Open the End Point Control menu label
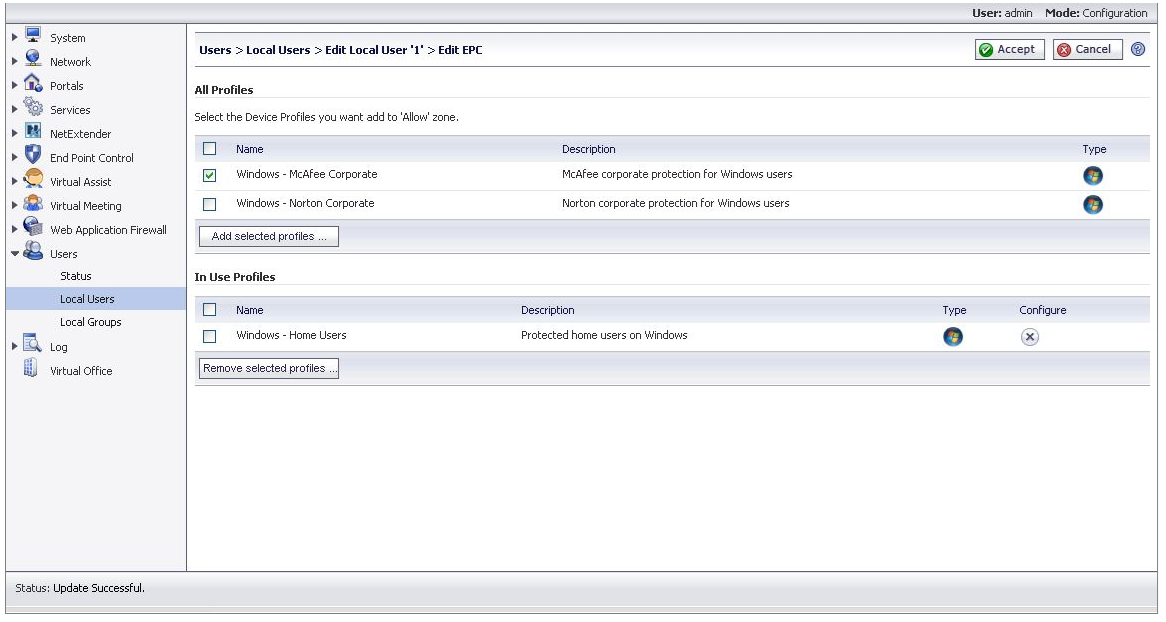The height and width of the screenshot is (622, 1166). [x=91, y=158]
